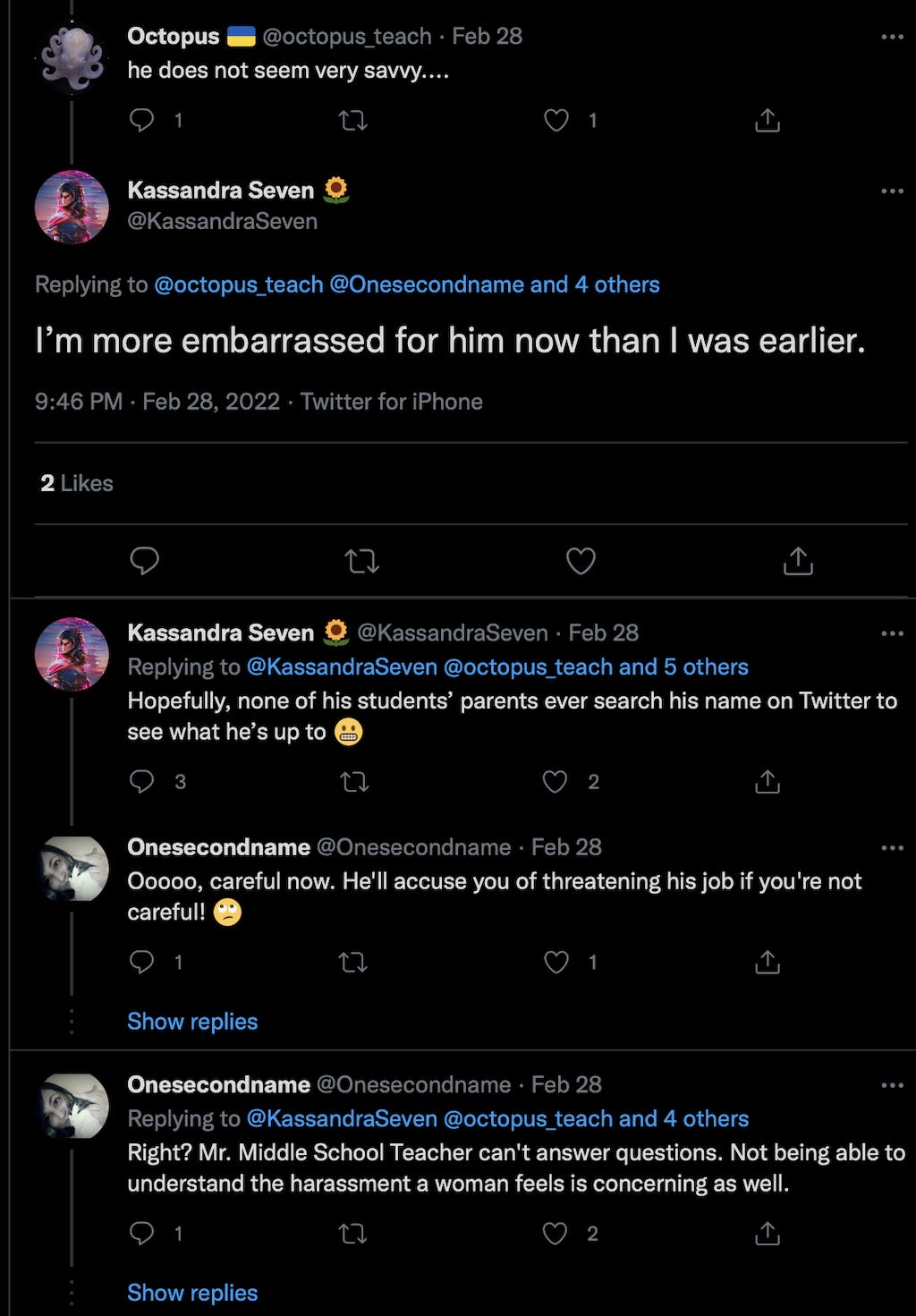This screenshot has width=916, height=1316.
Task: Reply to the students' parents tweet
Action: [x=142, y=781]
